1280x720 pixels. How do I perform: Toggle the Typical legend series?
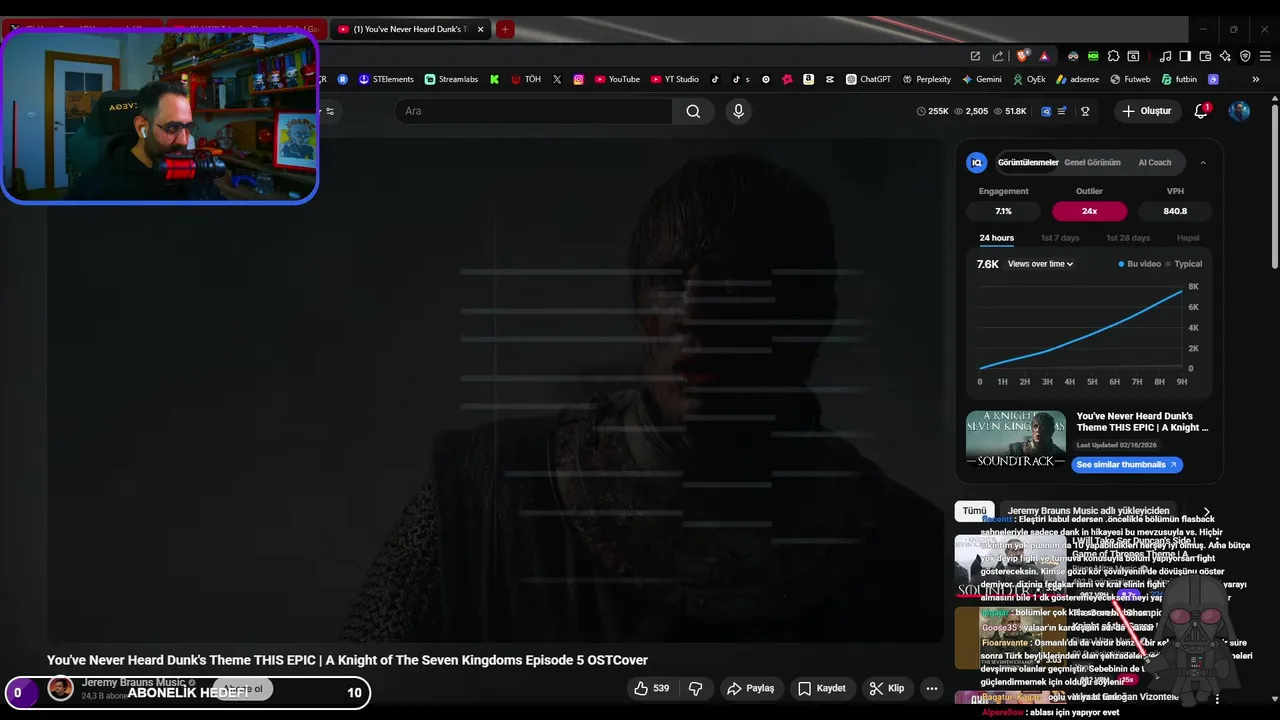point(1184,264)
